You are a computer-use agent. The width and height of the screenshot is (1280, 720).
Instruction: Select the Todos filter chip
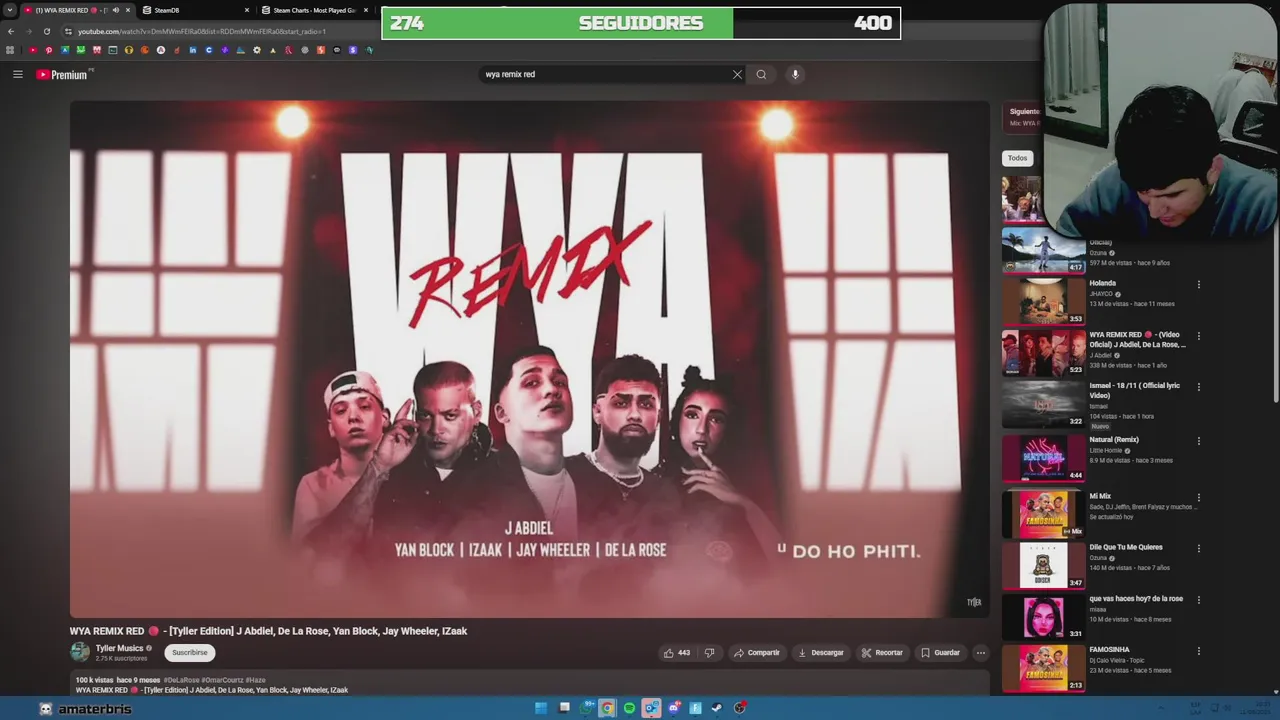[x=1017, y=158]
